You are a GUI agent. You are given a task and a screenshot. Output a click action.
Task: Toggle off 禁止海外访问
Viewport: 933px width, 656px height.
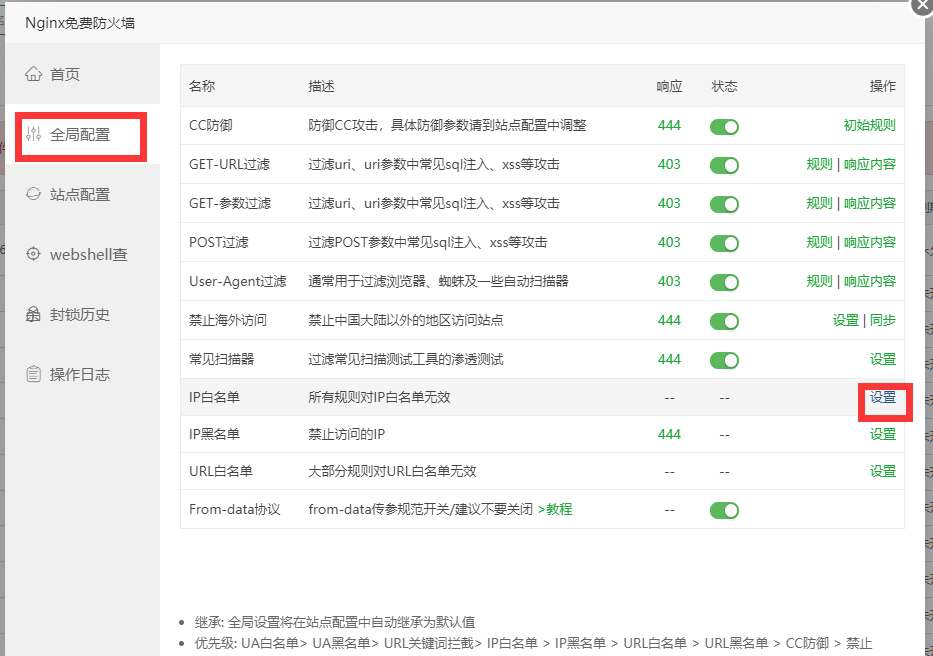pyautogui.click(x=724, y=320)
